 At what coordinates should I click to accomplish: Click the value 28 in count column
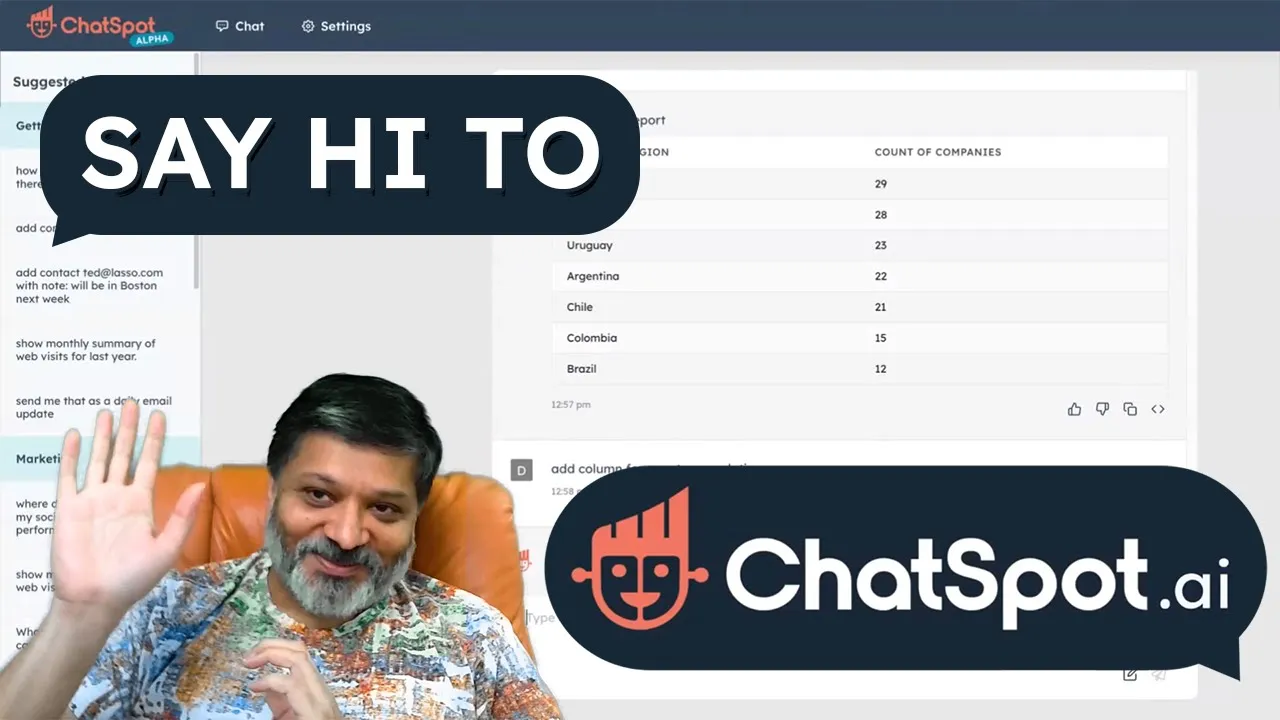(881, 215)
